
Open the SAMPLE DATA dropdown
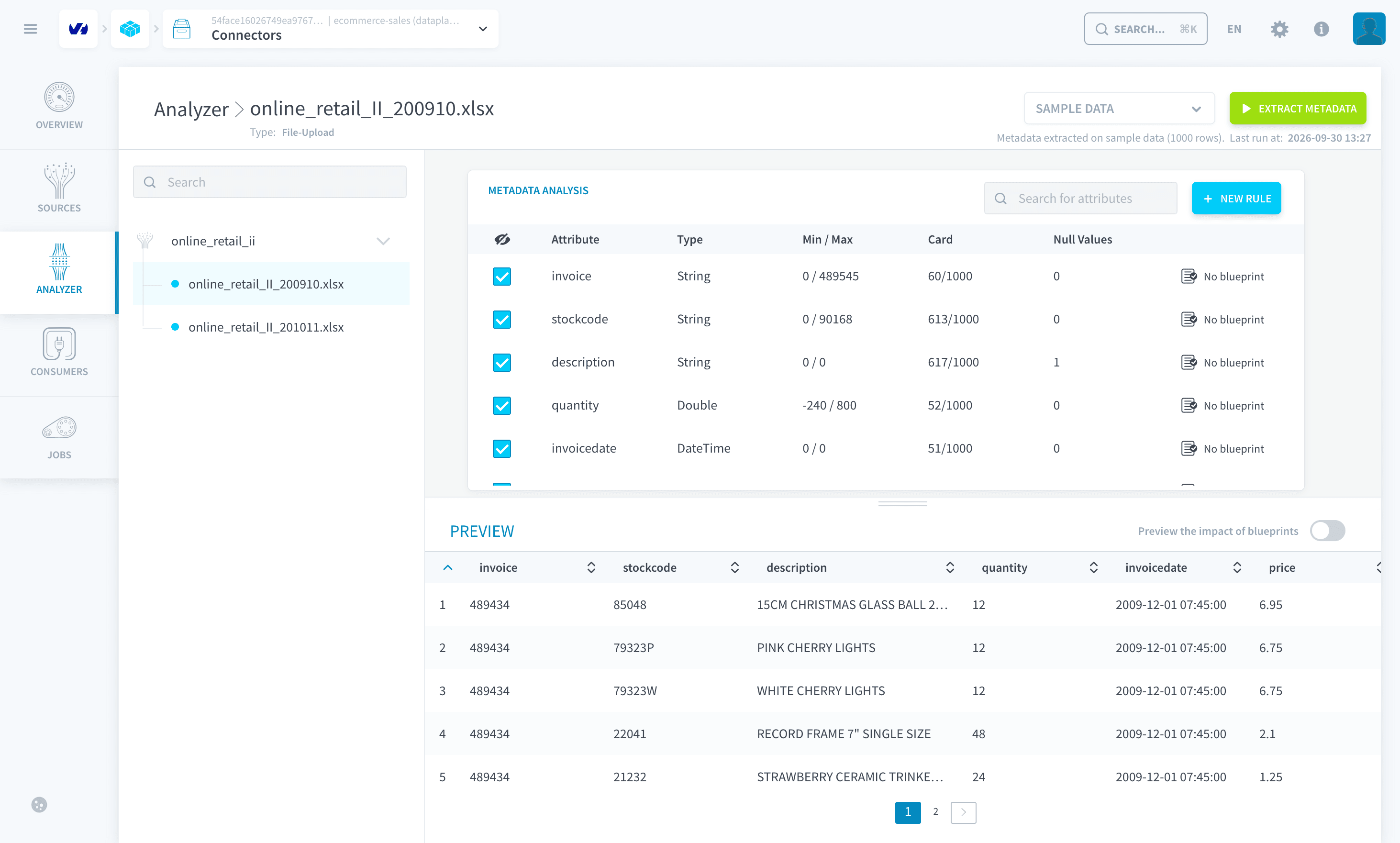[1119, 109]
